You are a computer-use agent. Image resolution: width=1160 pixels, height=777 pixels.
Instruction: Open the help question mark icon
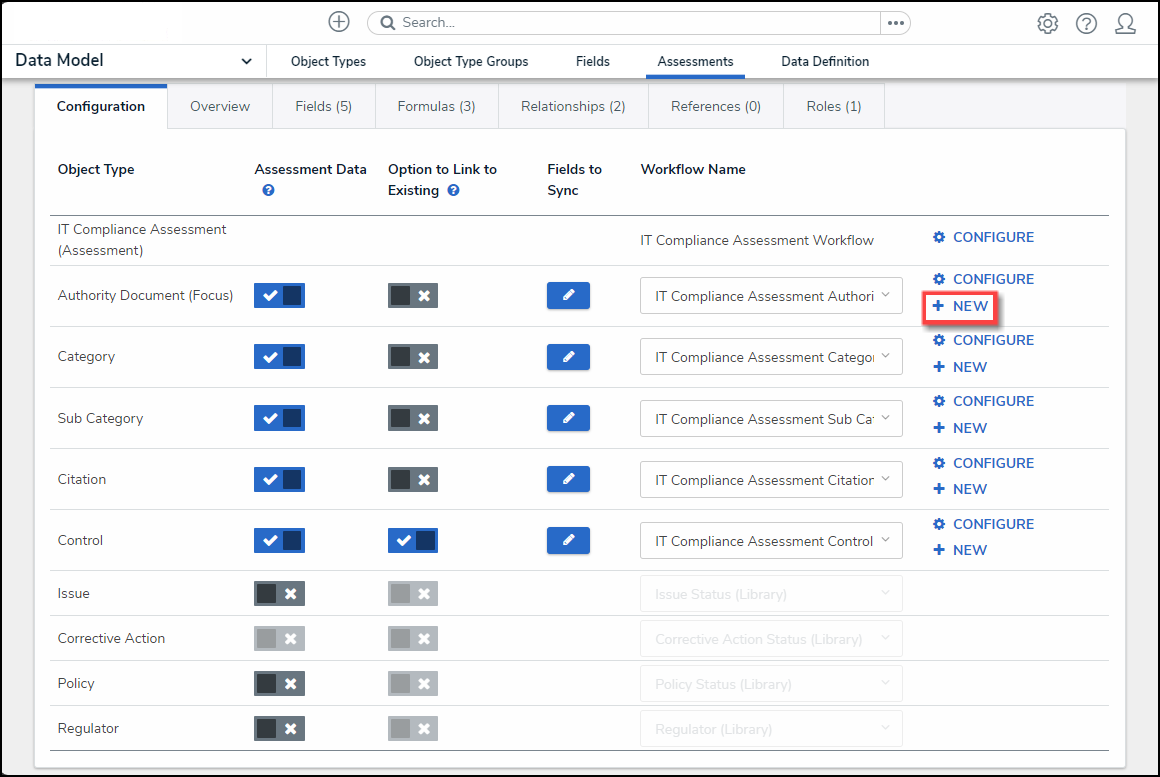[x=1086, y=24]
